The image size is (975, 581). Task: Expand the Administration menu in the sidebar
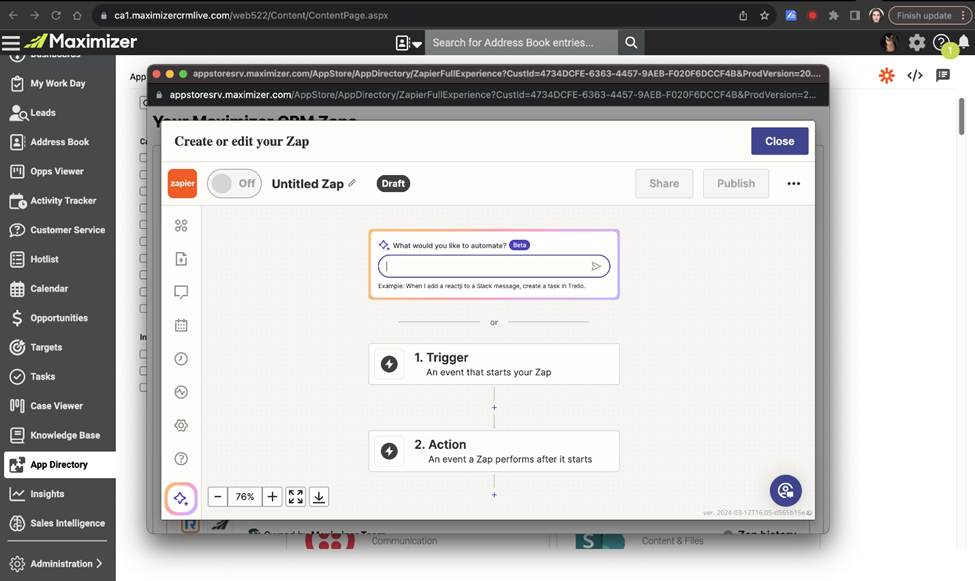(x=56, y=564)
